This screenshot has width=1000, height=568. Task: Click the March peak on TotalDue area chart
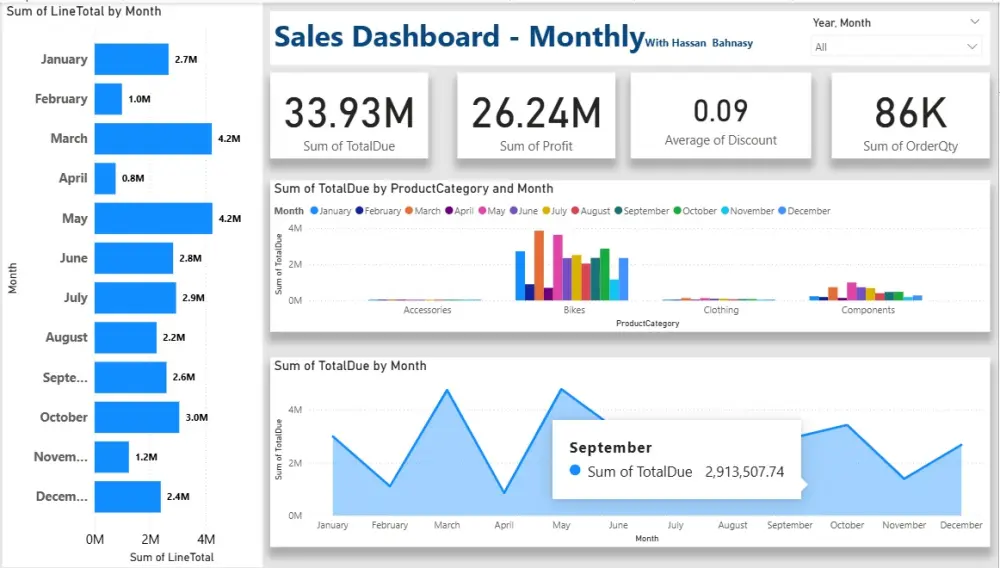[447, 390]
